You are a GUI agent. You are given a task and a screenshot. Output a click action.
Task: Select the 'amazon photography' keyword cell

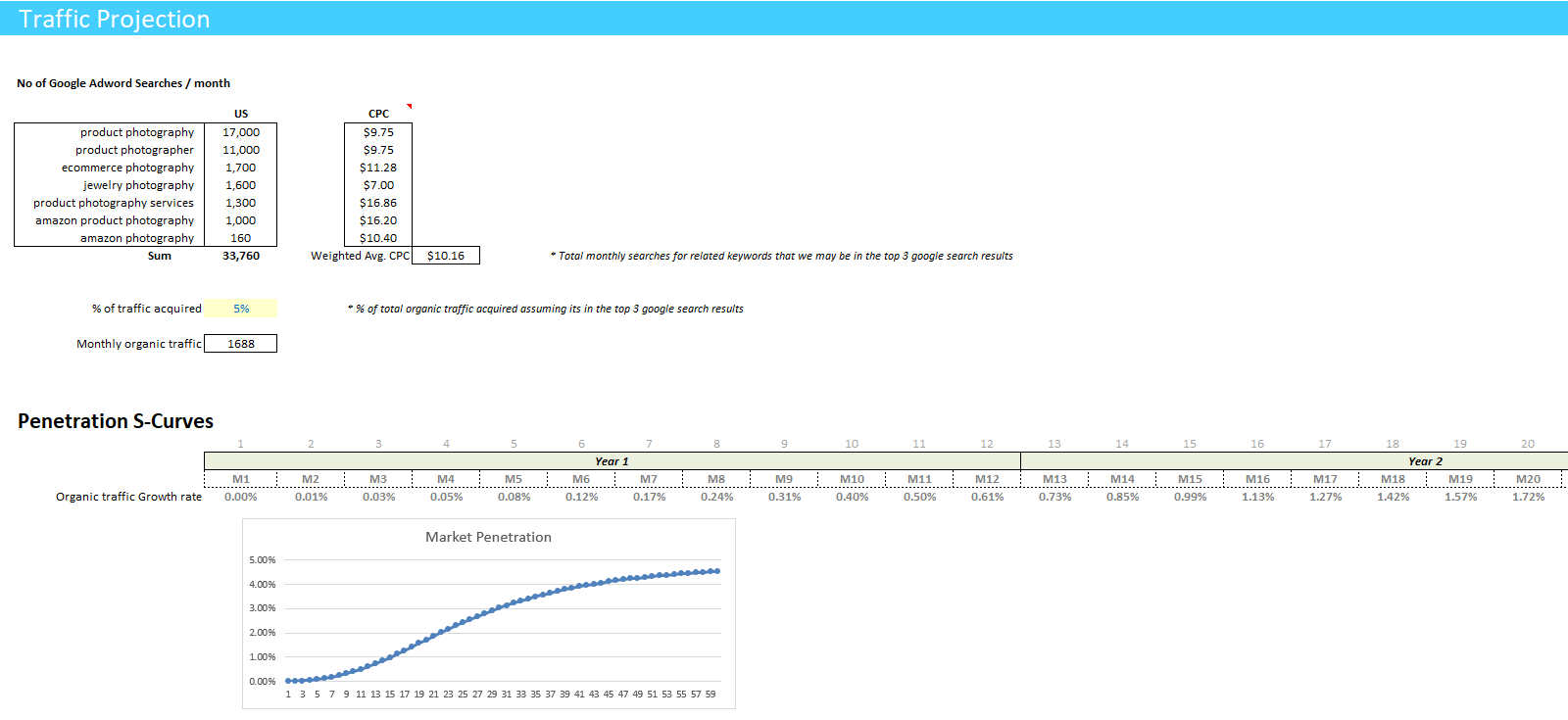(137, 238)
